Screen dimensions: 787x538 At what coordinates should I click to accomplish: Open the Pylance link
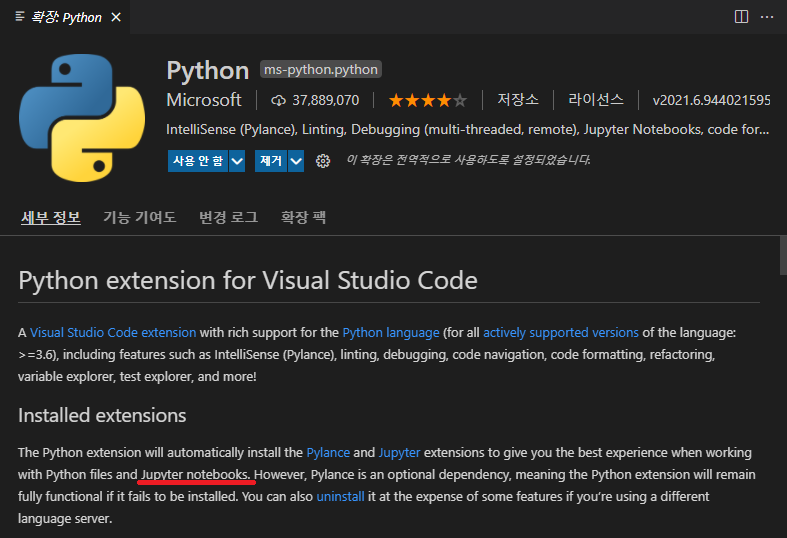click(x=328, y=453)
